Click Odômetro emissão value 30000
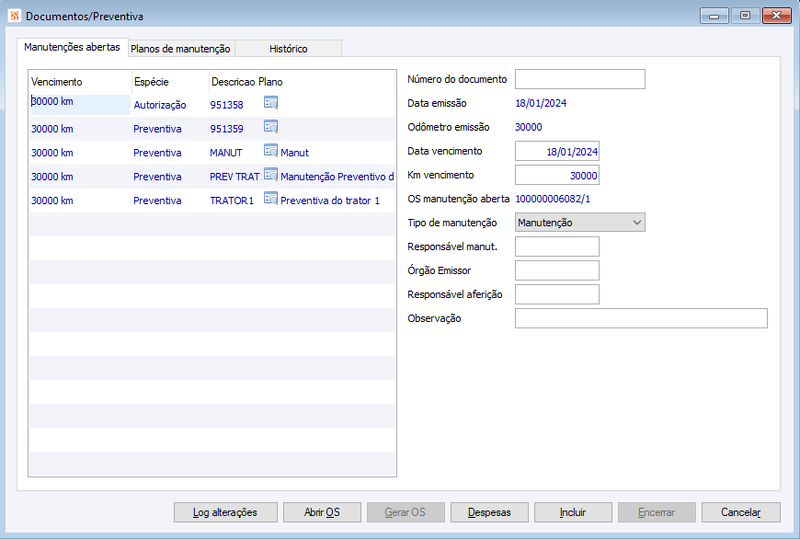Image resolution: width=800 pixels, height=539 pixels. [x=529, y=127]
